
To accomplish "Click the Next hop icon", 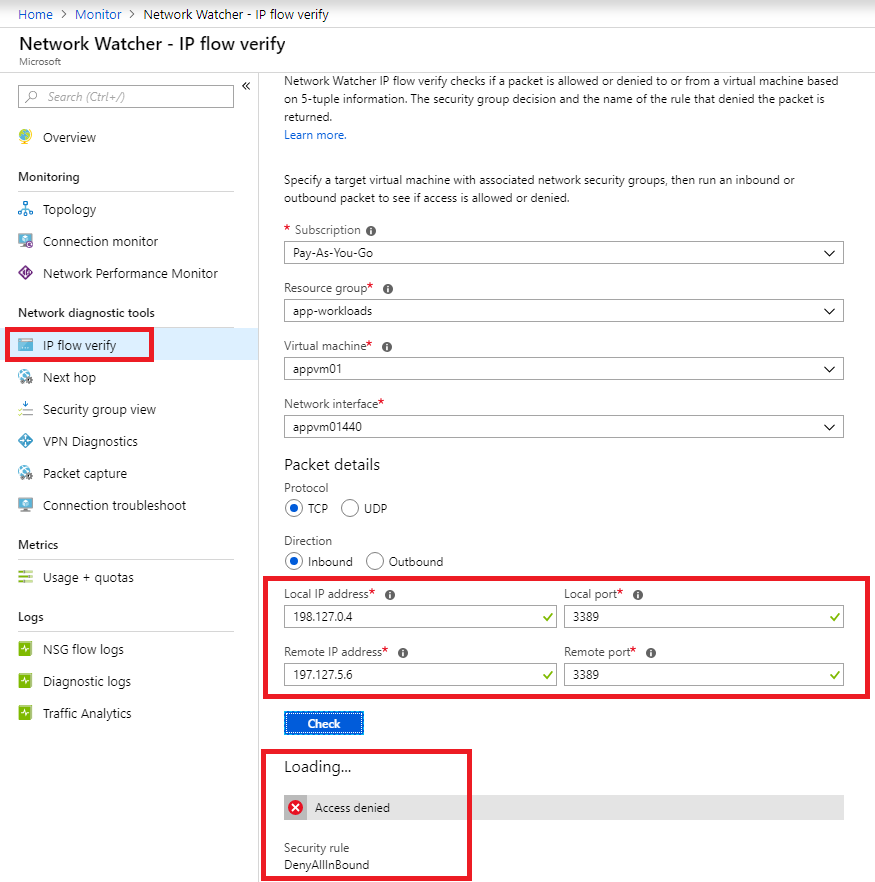I will (x=25, y=377).
